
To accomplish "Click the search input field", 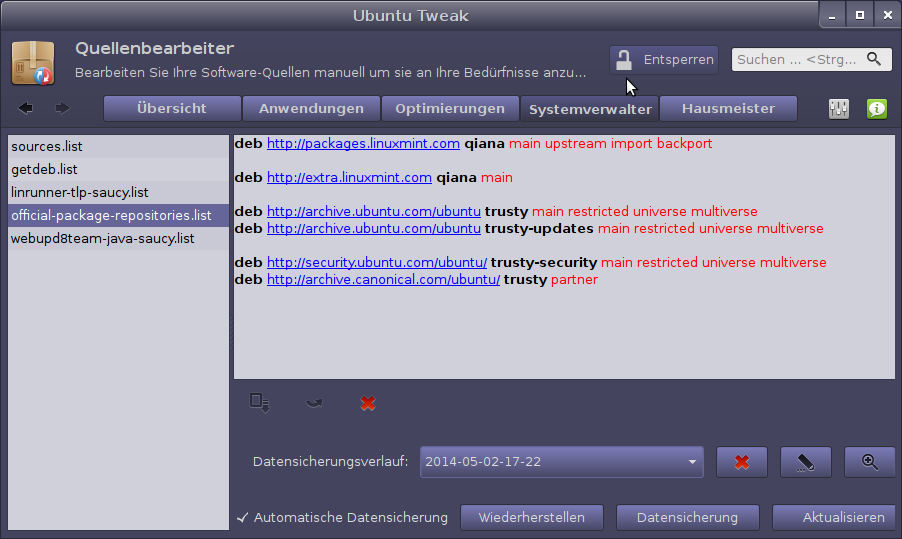I will point(800,60).
